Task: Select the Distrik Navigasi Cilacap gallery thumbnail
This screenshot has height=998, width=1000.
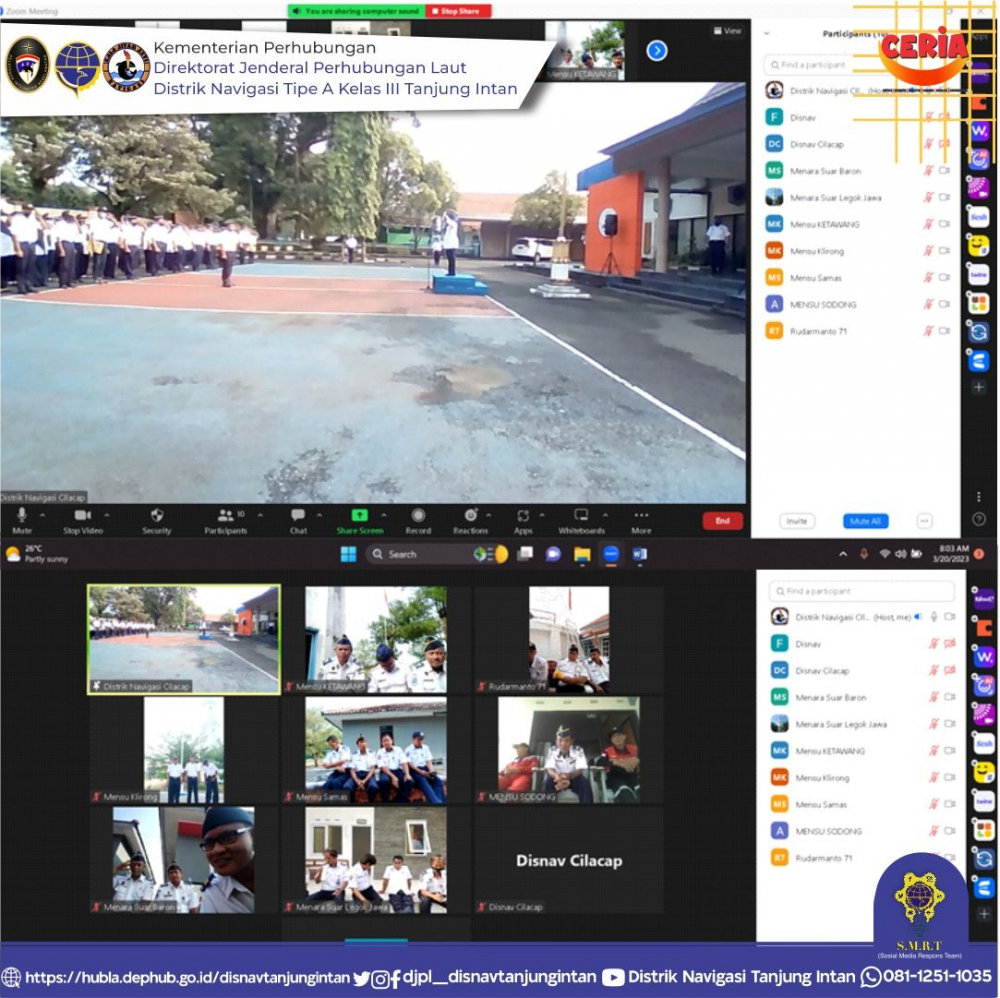Action: click(x=184, y=639)
